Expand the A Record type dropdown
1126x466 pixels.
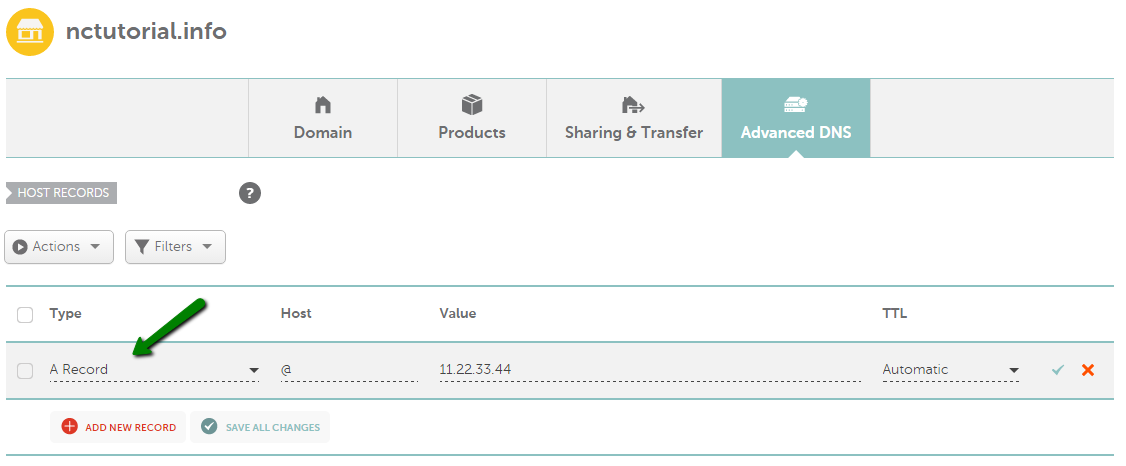[154, 370]
